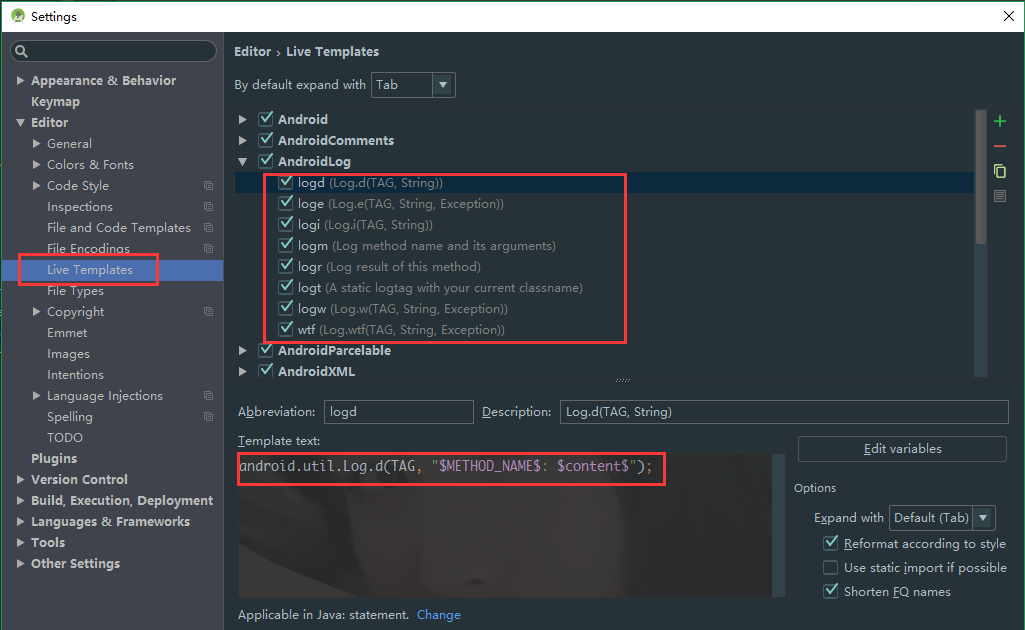1025x630 pixels.
Task: Click the Change applicable context link
Action: (438, 615)
